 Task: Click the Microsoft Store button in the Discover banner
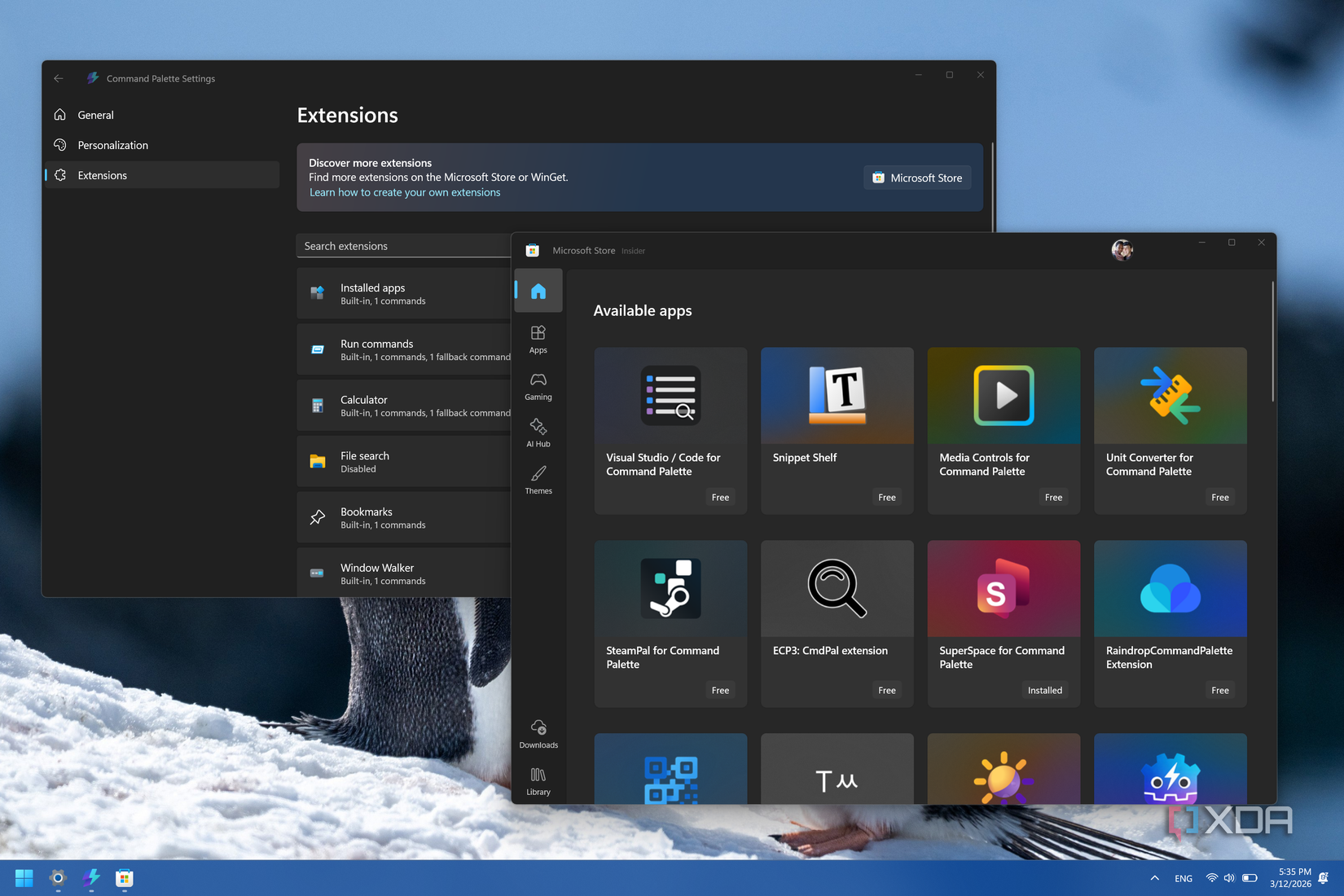point(917,178)
